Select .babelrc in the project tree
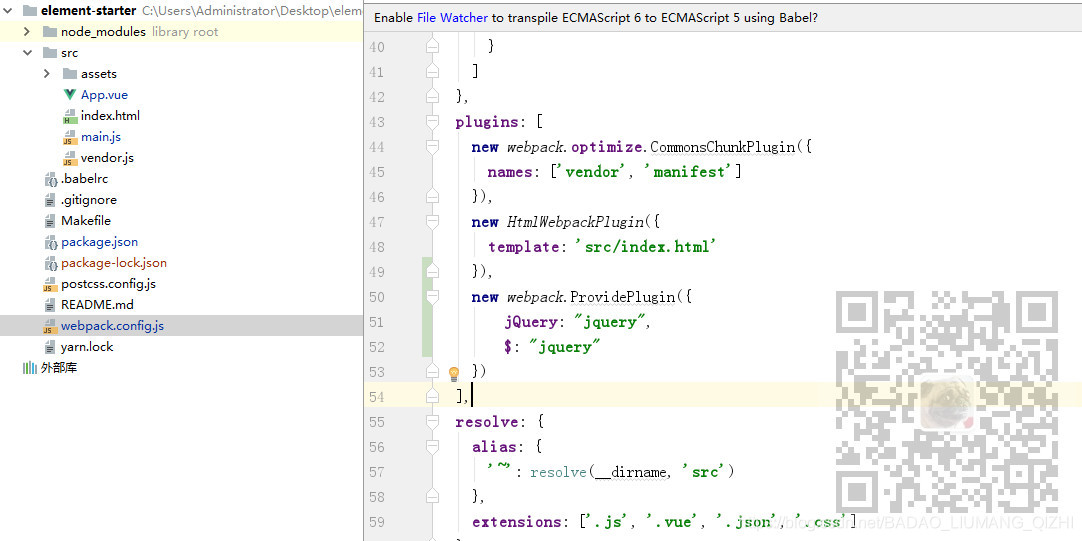 pos(84,179)
